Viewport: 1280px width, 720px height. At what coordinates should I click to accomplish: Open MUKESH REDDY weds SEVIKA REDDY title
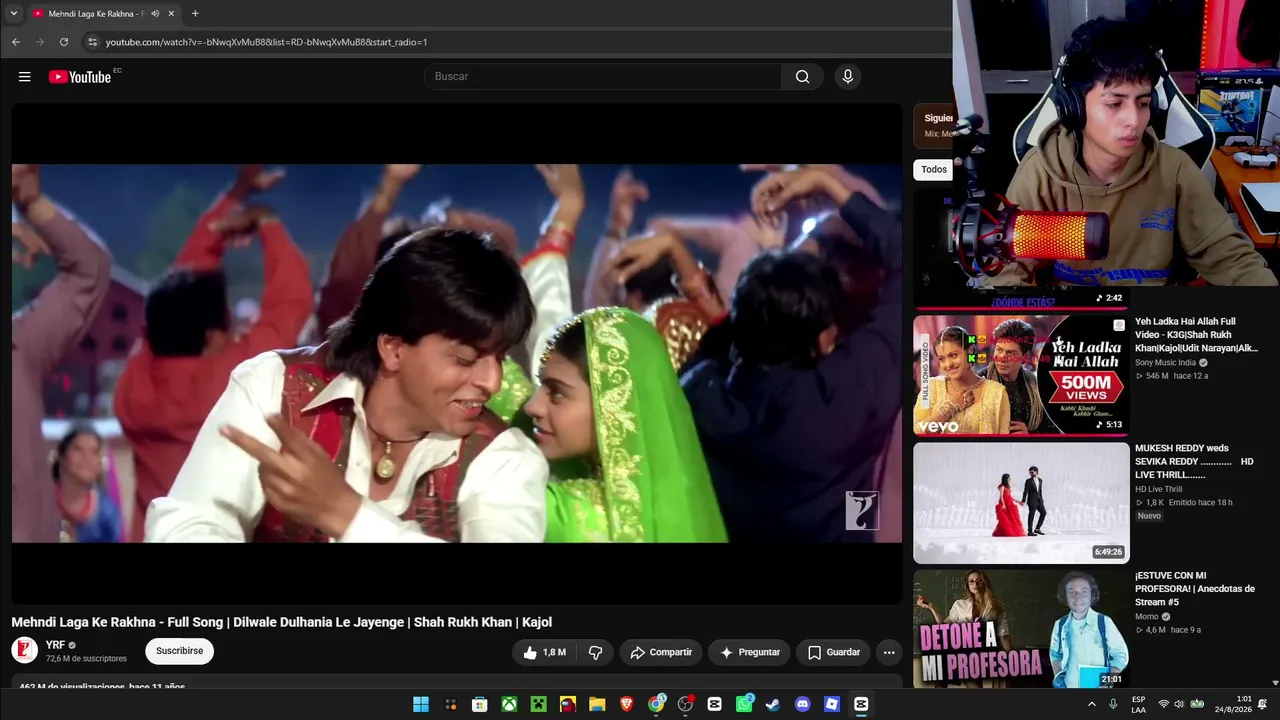click(x=1194, y=461)
